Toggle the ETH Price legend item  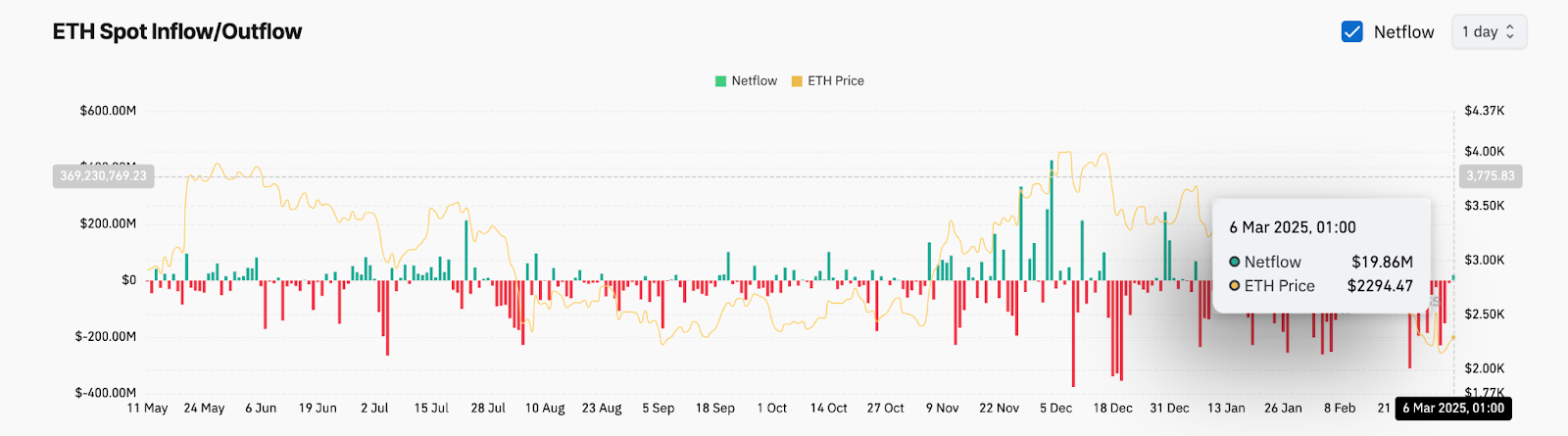pyautogui.click(x=828, y=81)
